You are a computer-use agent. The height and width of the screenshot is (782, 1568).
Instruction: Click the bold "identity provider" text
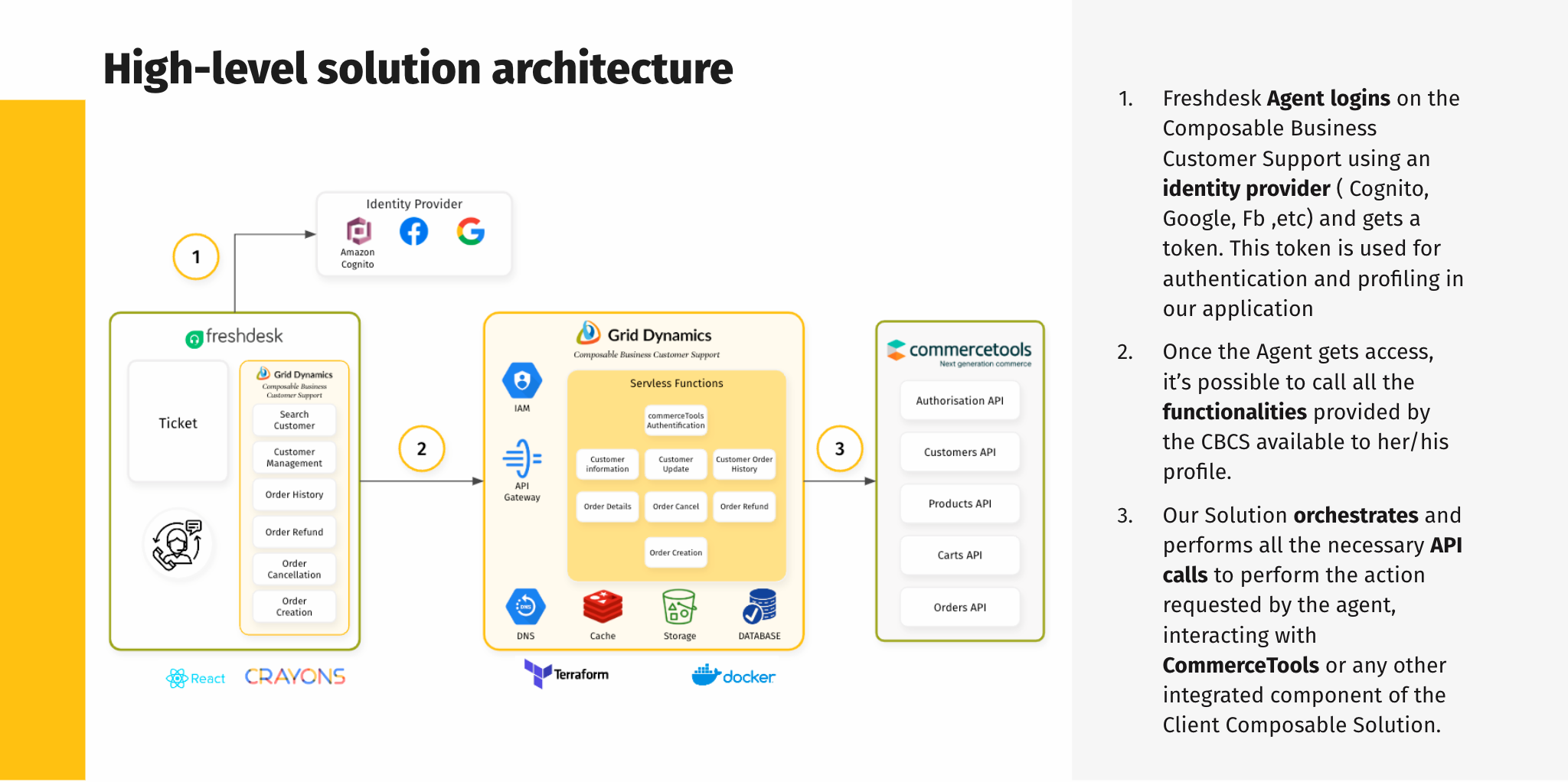(x=1246, y=189)
